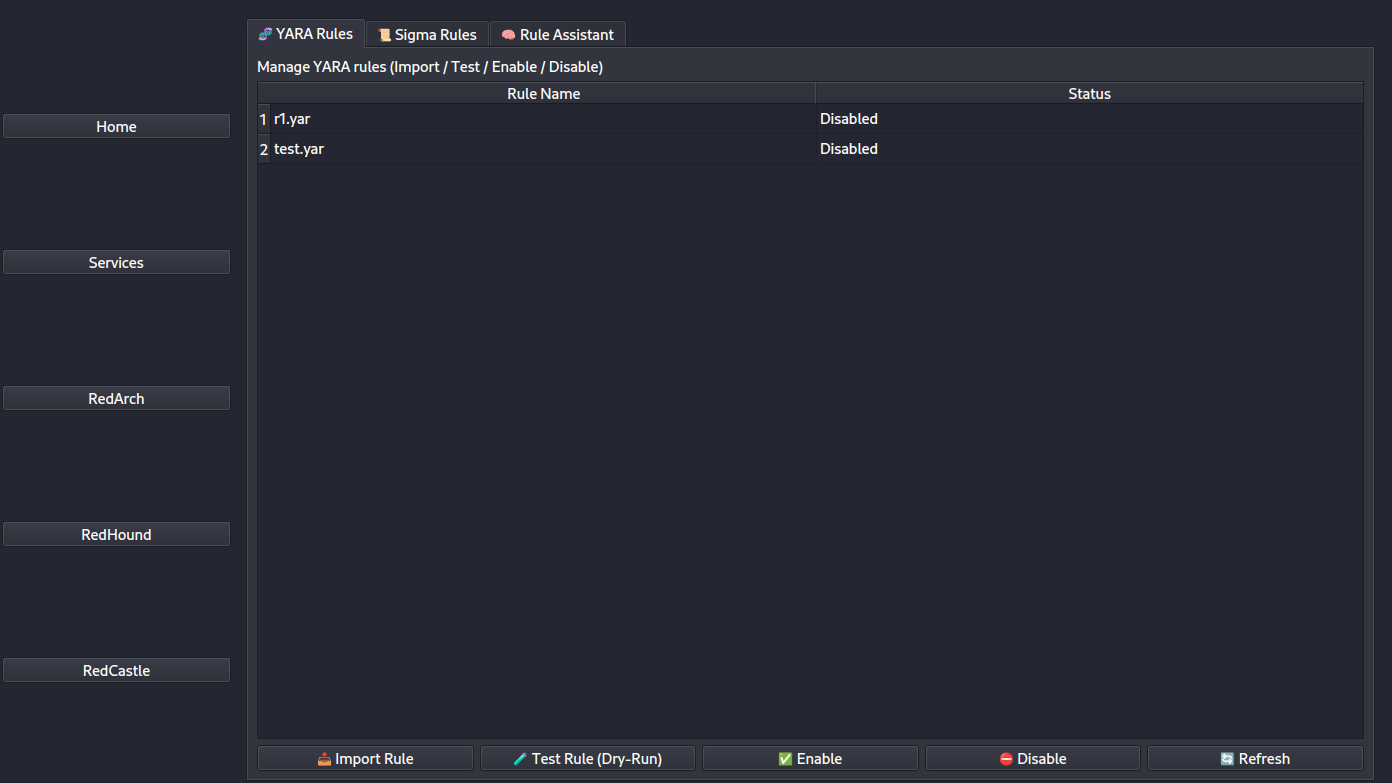Open the Services page
Screen dimensions: 1392x783
click(x=116, y=262)
